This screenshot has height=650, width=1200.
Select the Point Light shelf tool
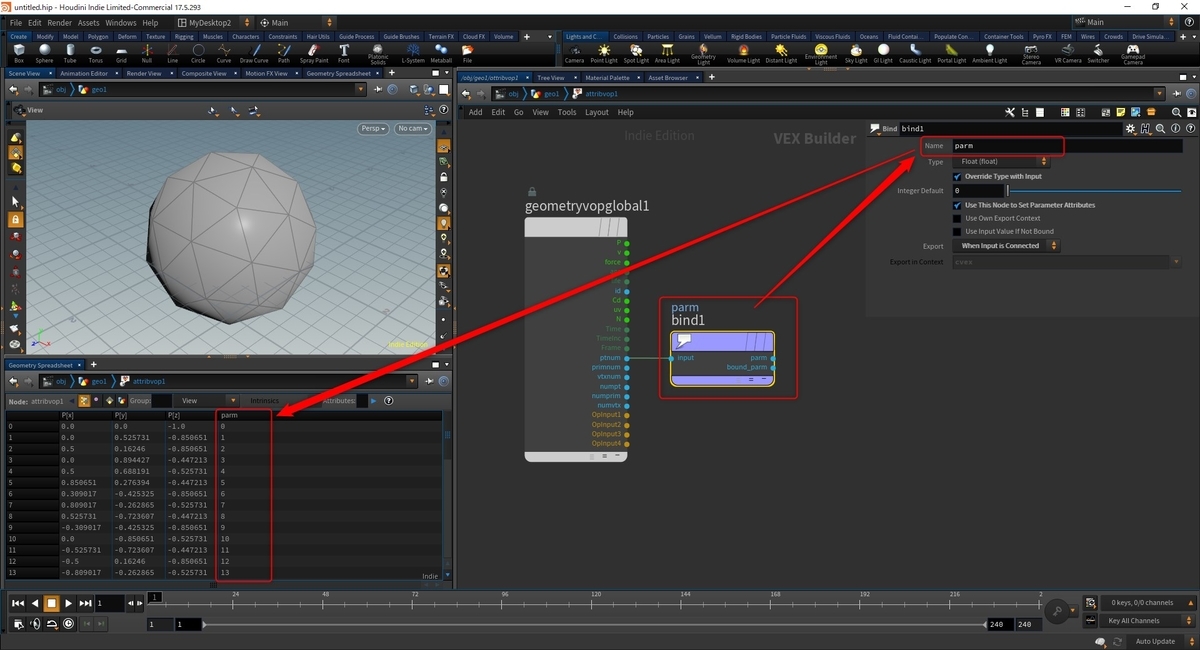[604, 52]
